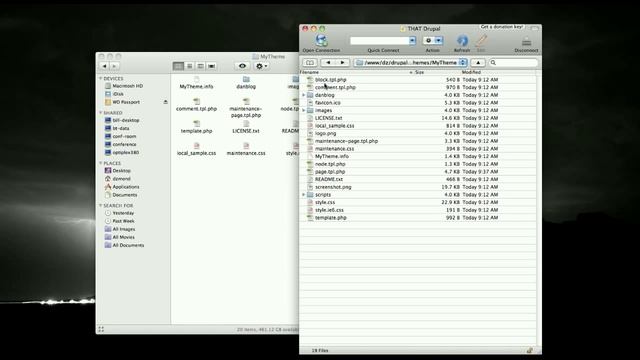Select bill-desktop shared computer
The image size is (640, 360).
click(126, 120)
